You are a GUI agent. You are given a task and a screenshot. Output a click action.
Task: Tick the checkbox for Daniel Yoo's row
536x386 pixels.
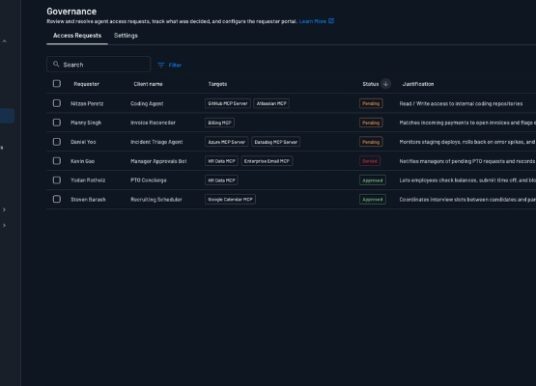[57, 142]
